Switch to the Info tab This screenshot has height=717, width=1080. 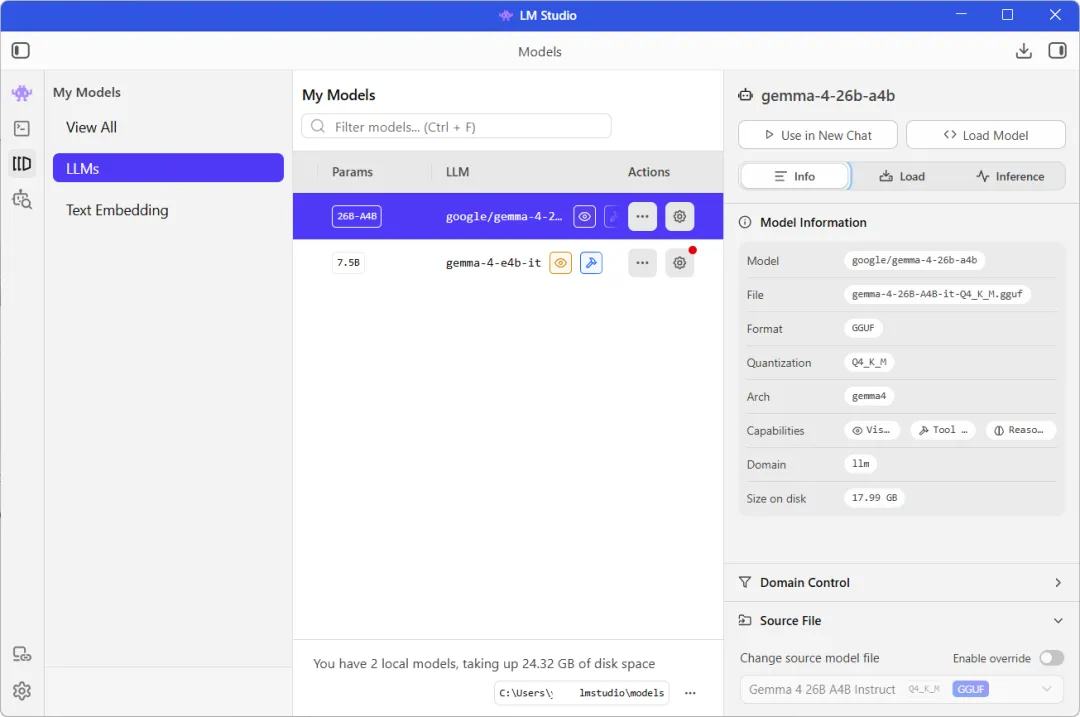coord(795,176)
